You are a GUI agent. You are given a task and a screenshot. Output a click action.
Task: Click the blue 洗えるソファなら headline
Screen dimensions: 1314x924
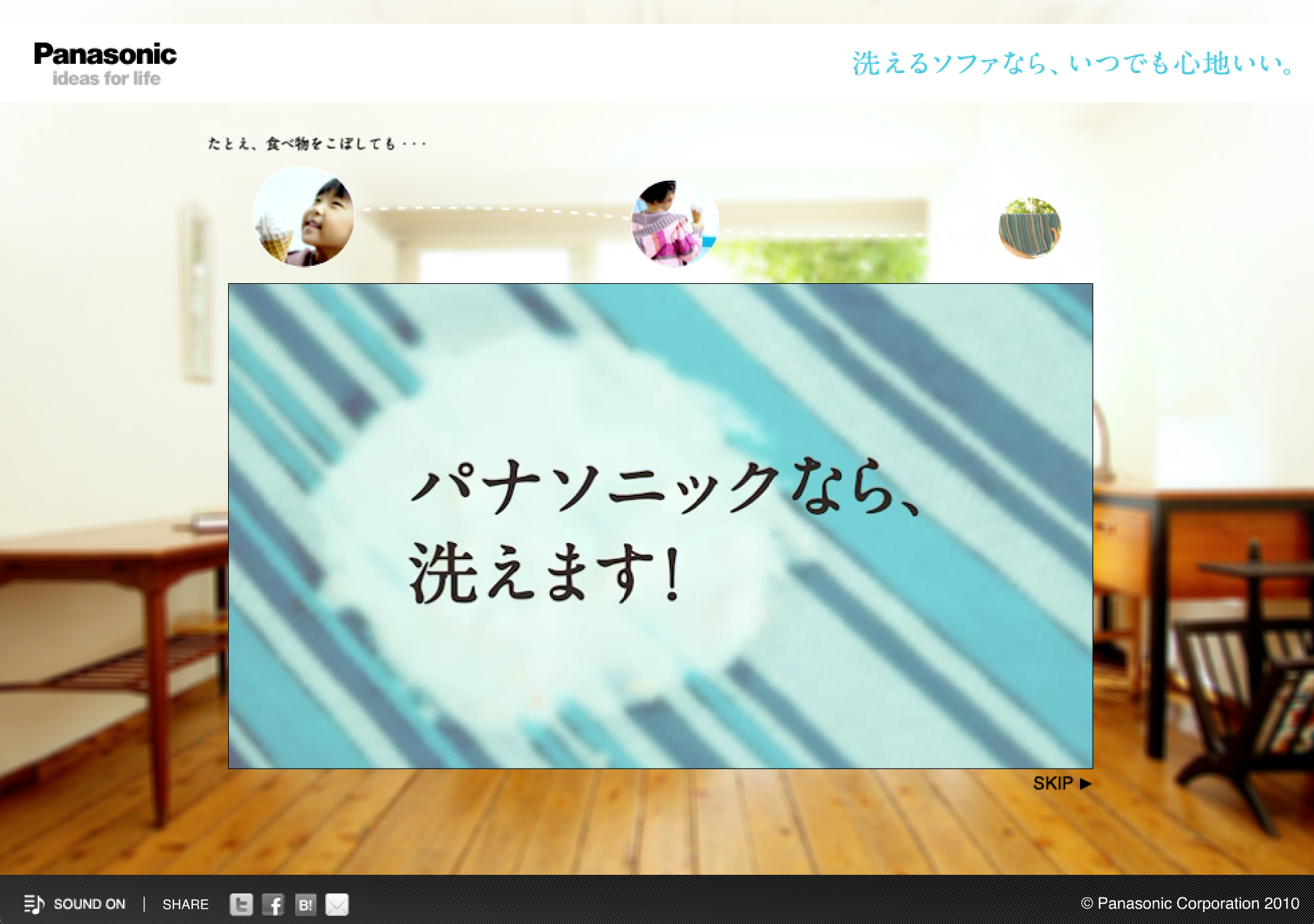click(1073, 64)
